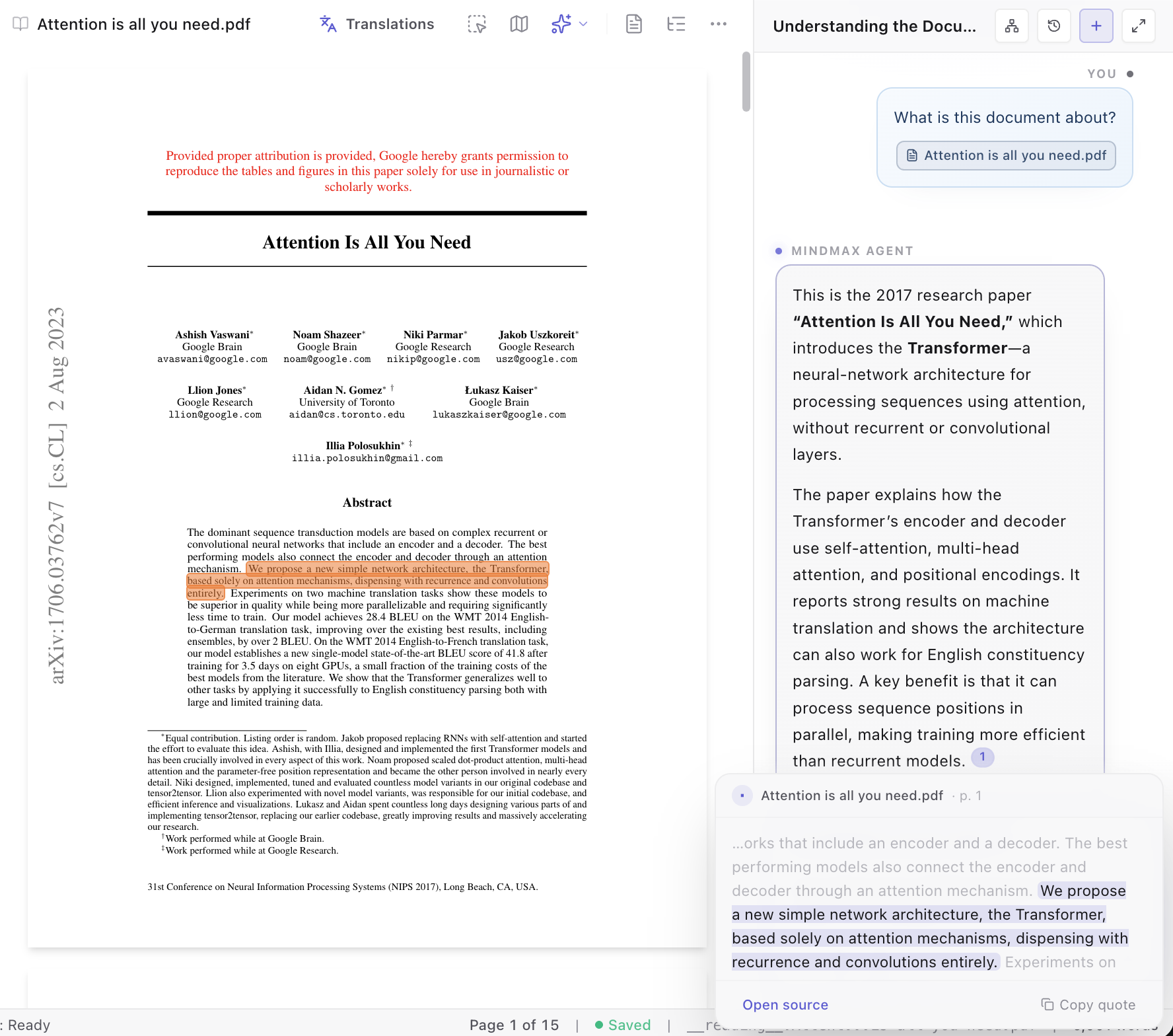
Task: Open the three-dots more options menu
Action: pyautogui.click(x=719, y=24)
